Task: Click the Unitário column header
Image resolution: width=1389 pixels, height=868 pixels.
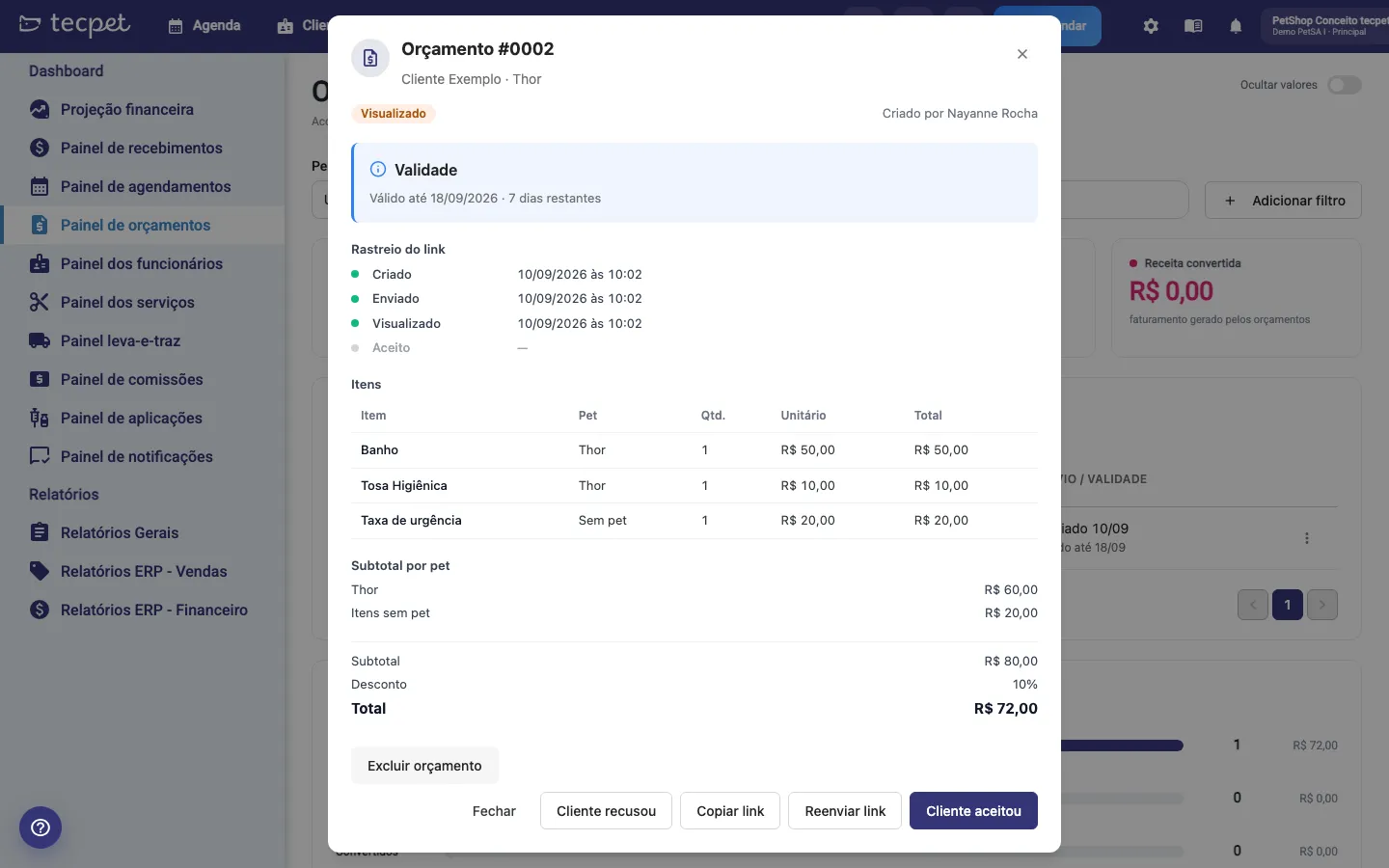Action: click(x=803, y=416)
